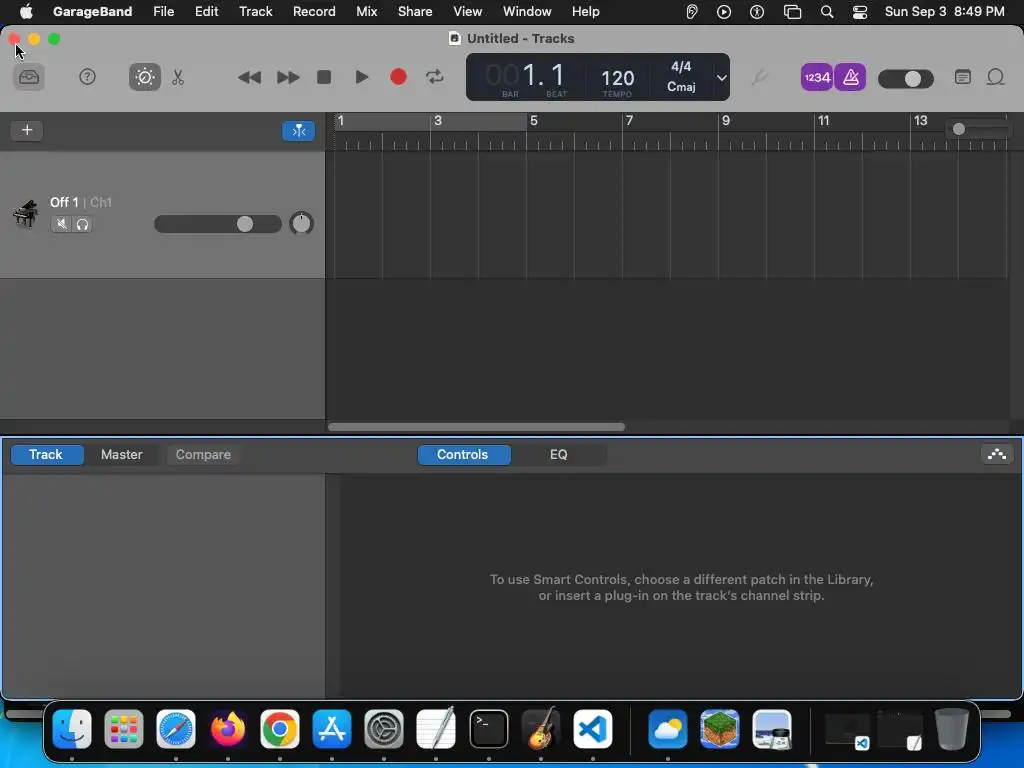
Task: Open Firefox from the Dock
Action: [x=228, y=729]
